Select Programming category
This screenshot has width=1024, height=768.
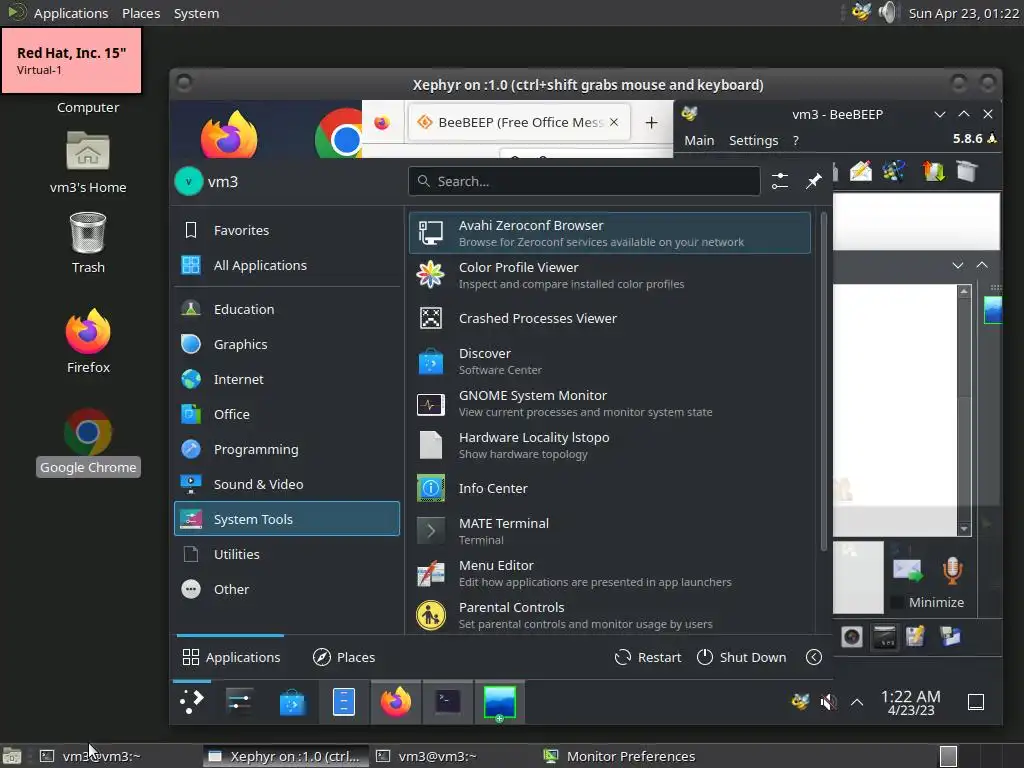287,449
